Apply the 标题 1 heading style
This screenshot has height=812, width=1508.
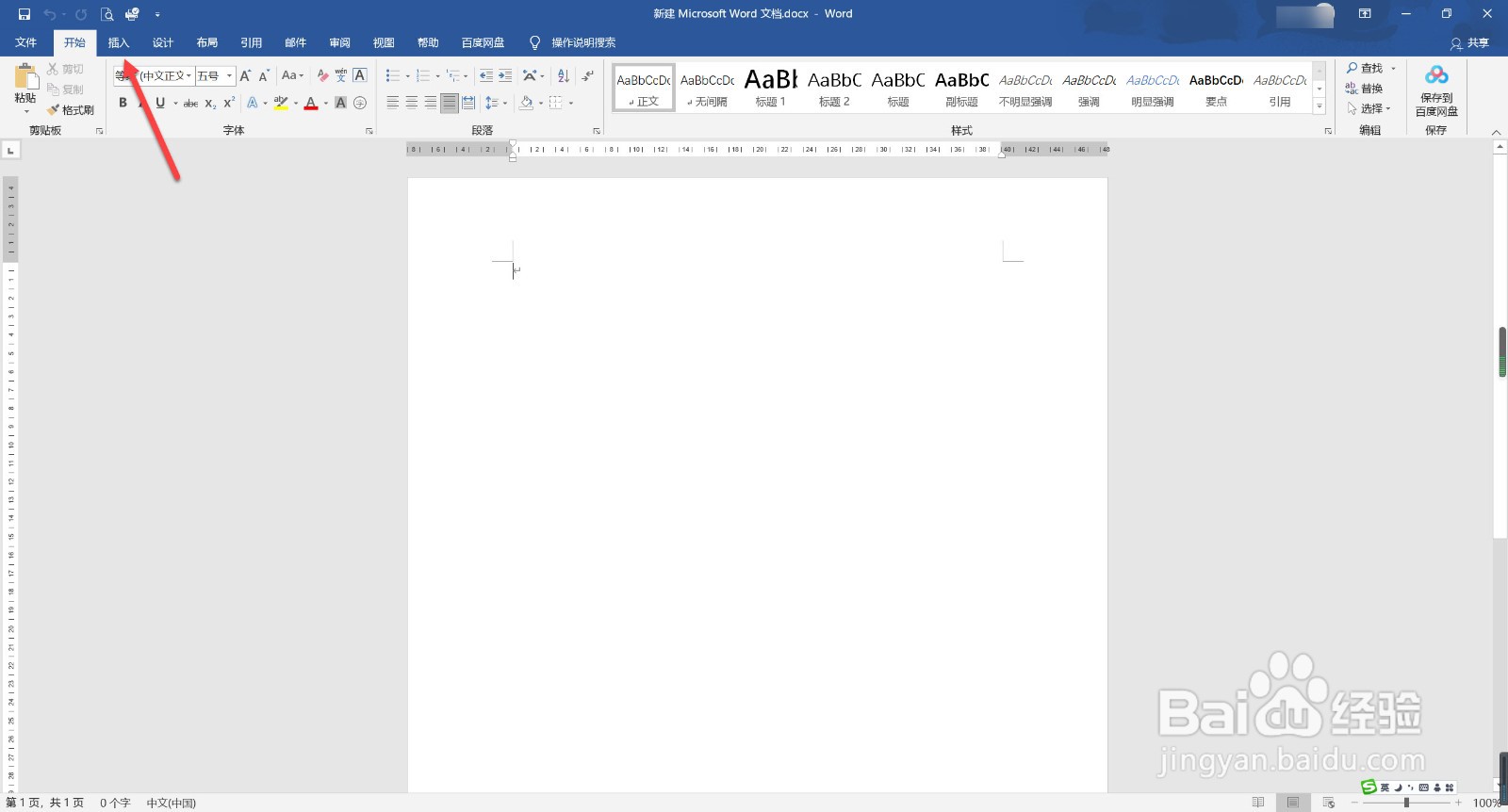pyautogui.click(x=771, y=88)
